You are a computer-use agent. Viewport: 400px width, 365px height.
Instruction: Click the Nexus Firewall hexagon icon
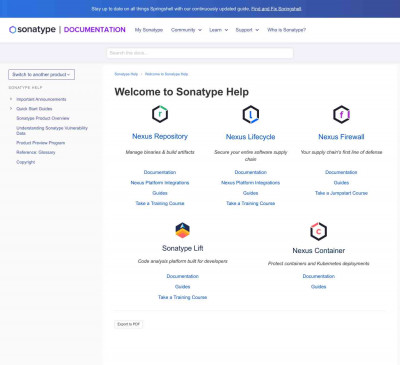pyautogui.click(x=341, y=114)
